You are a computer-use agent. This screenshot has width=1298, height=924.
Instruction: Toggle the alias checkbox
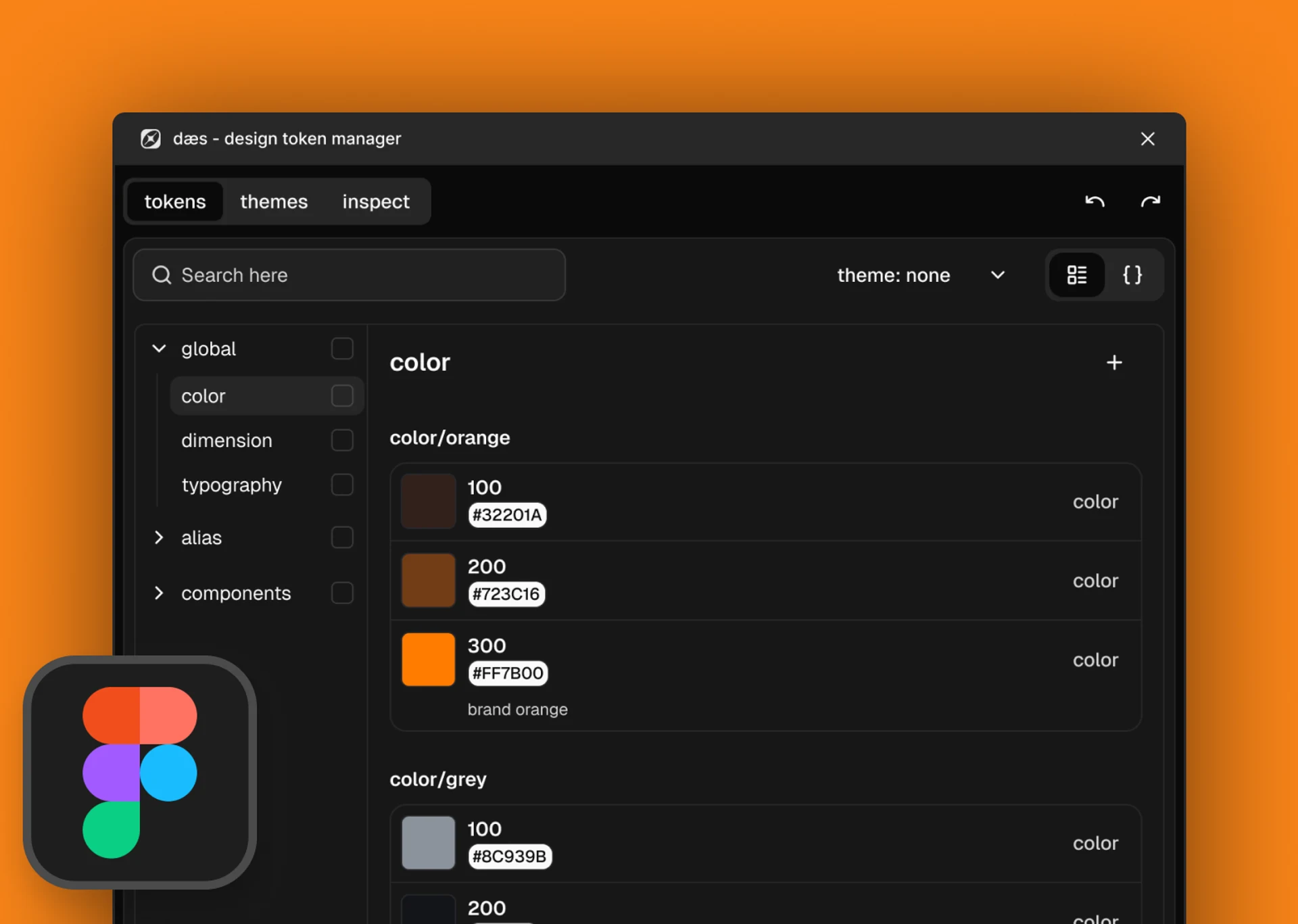[x=342, y=537]
